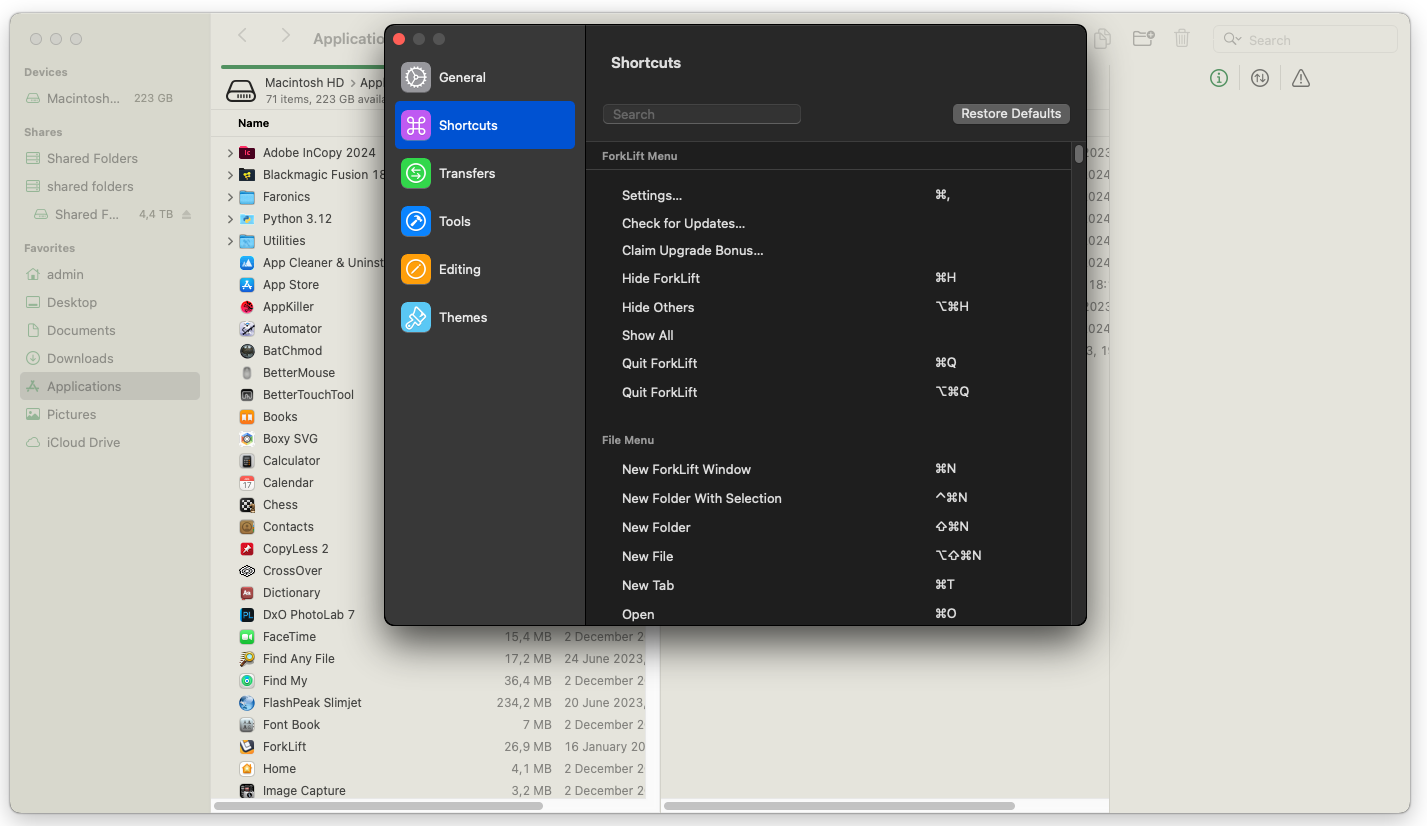Click the Shortcuts list vertical scrollbar
The height and width of the screenshot is (826, 1427).
(1078, 155)
